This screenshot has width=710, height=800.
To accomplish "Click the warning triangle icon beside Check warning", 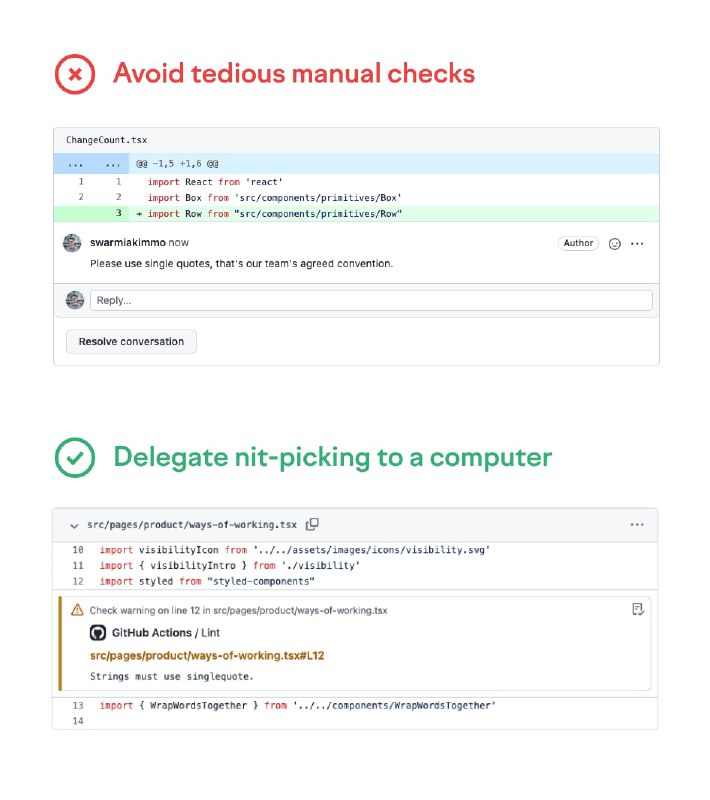I will [x=77, y=610].
